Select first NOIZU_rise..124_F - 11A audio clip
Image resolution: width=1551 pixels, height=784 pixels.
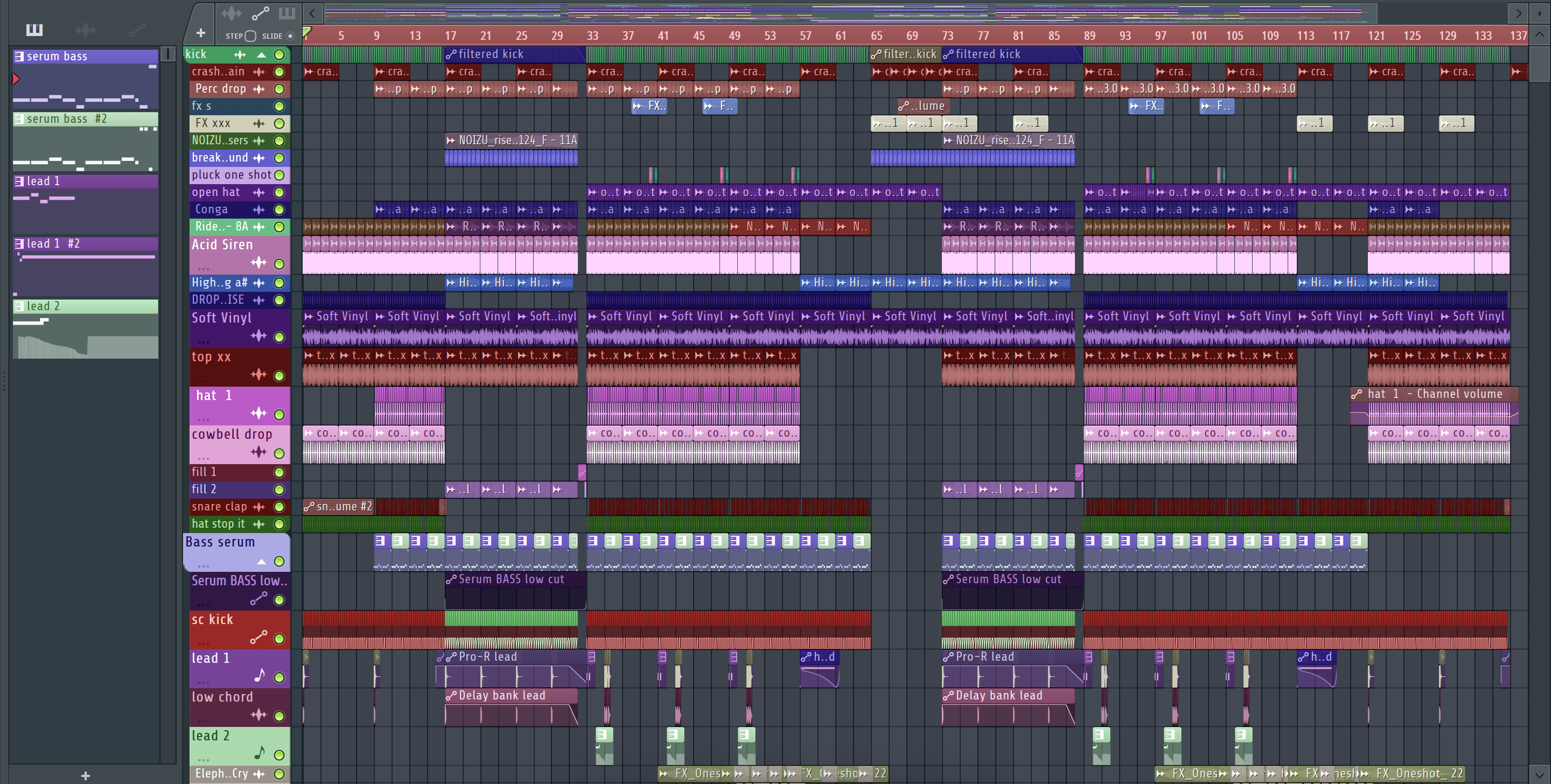click(511, 141)
